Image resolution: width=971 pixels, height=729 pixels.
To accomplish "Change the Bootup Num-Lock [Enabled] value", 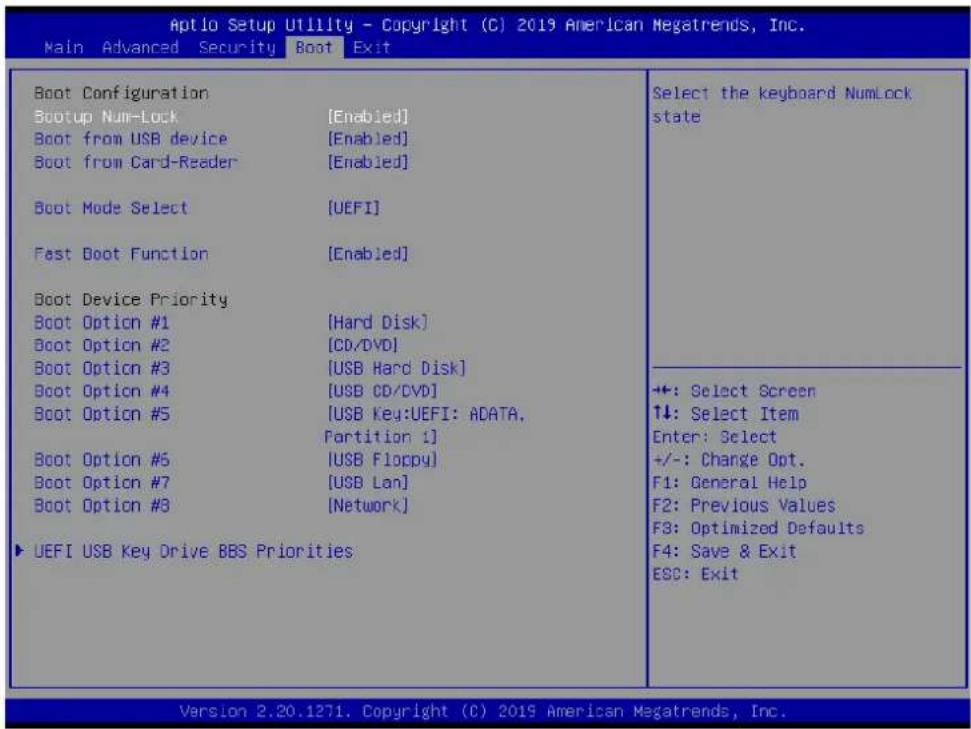I will click(368, 116).
